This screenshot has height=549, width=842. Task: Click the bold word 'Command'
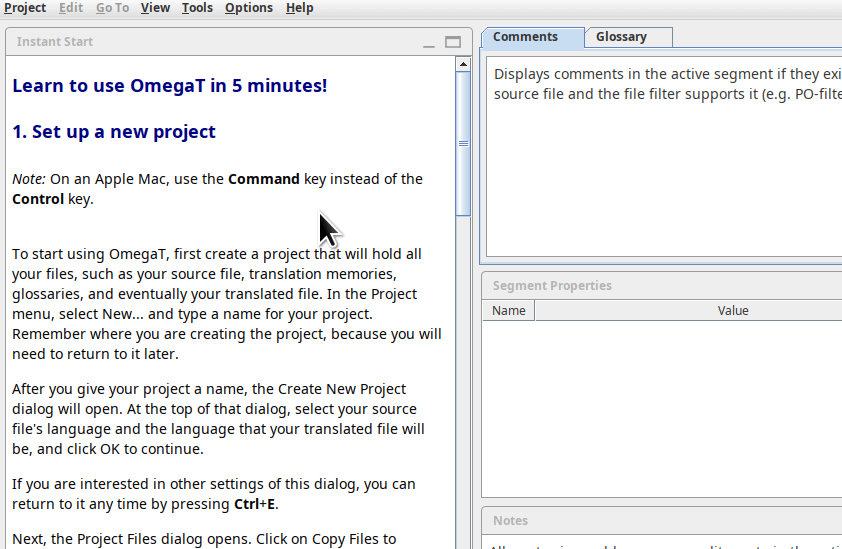(264, 179)
